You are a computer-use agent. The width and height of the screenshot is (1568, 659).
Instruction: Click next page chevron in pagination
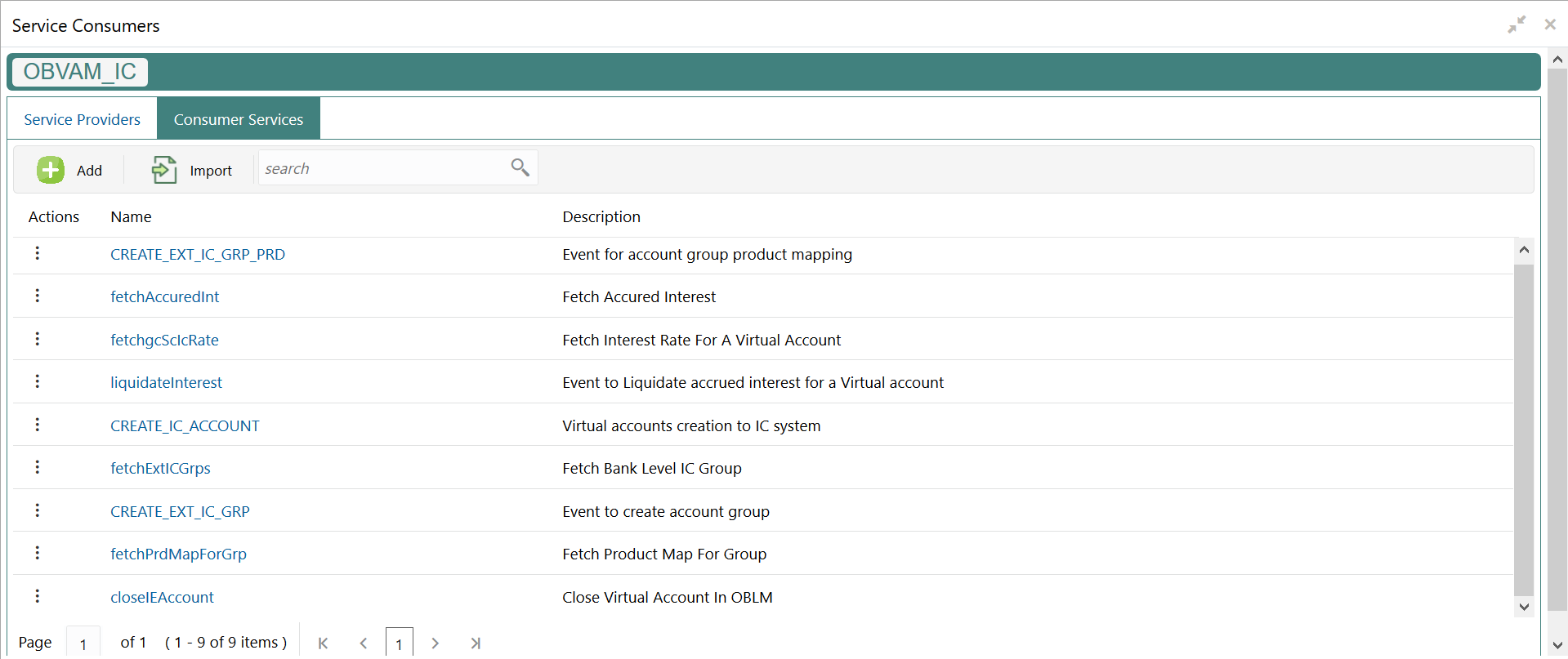point(436,643)
